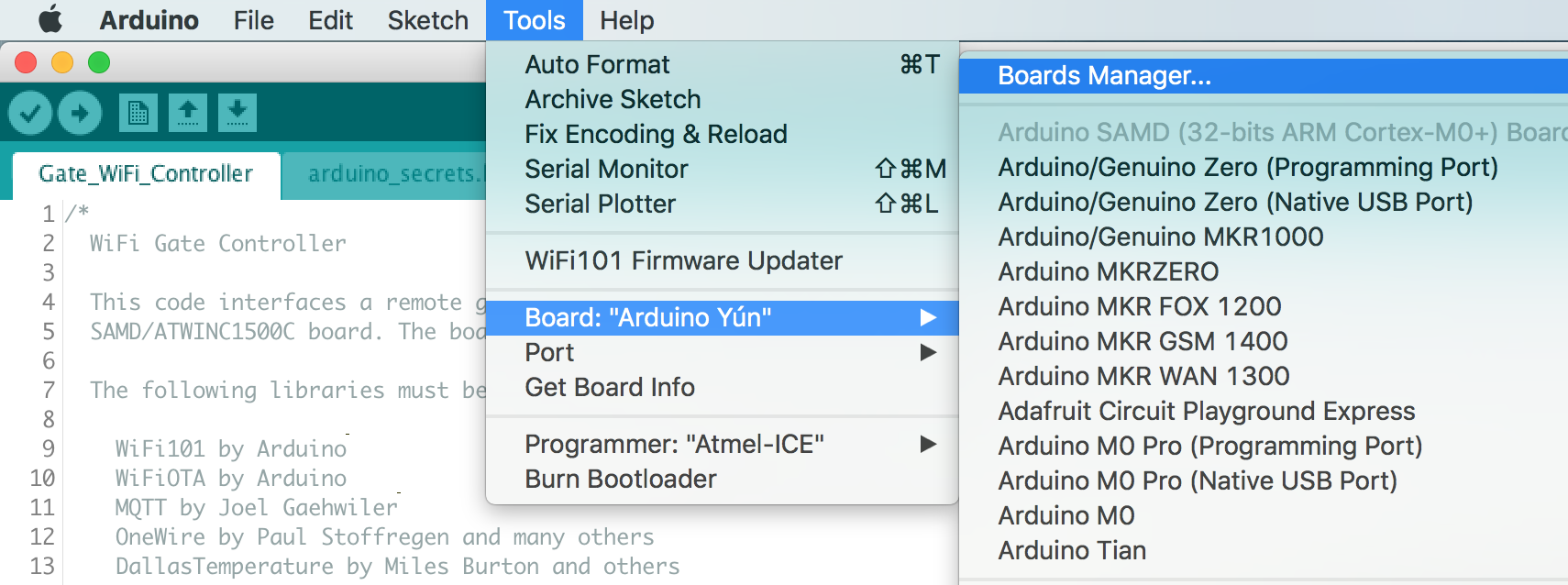Select Fix Encoding & Reload
This screenshot has height=585, width=1568.
pyautogui.click(x=723, y=134)
